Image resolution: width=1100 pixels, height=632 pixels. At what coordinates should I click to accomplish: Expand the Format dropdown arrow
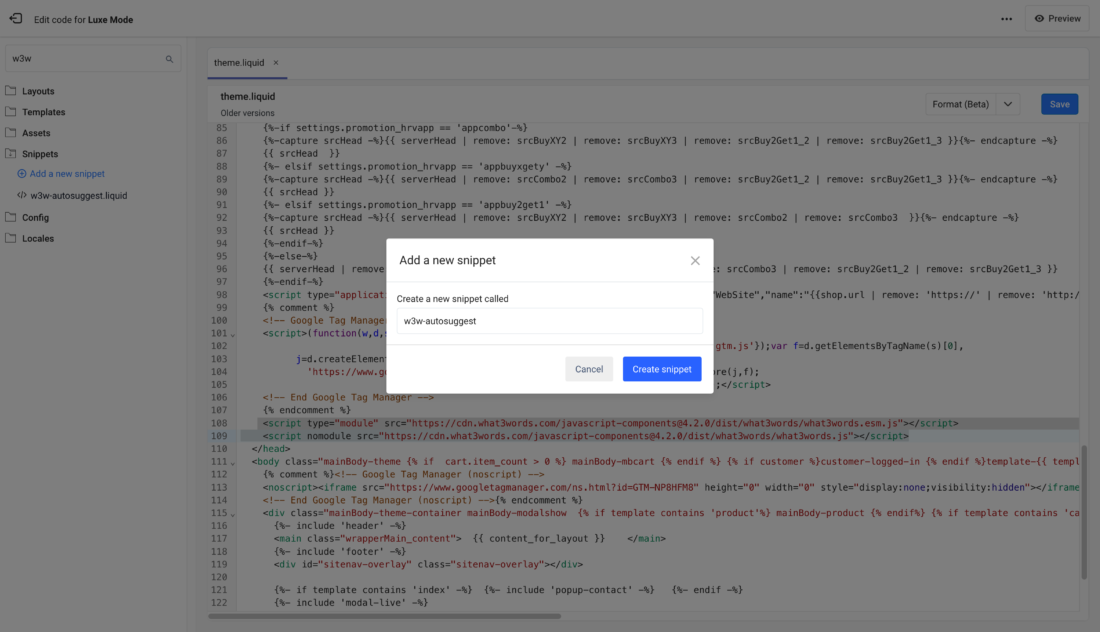click(x=1008, y=105)
